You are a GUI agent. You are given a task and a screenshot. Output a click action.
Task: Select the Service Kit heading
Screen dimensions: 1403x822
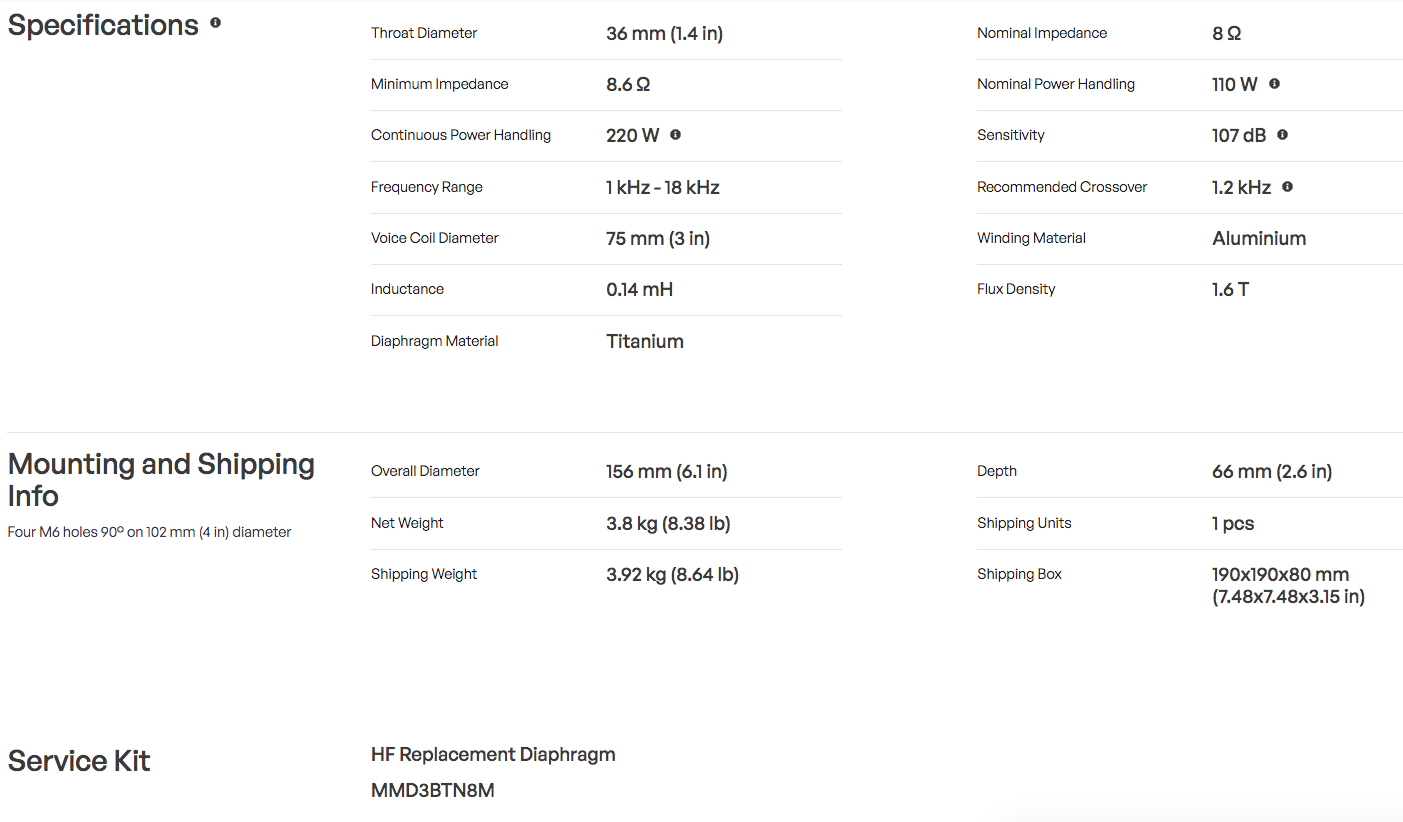(x=79, y=761)
